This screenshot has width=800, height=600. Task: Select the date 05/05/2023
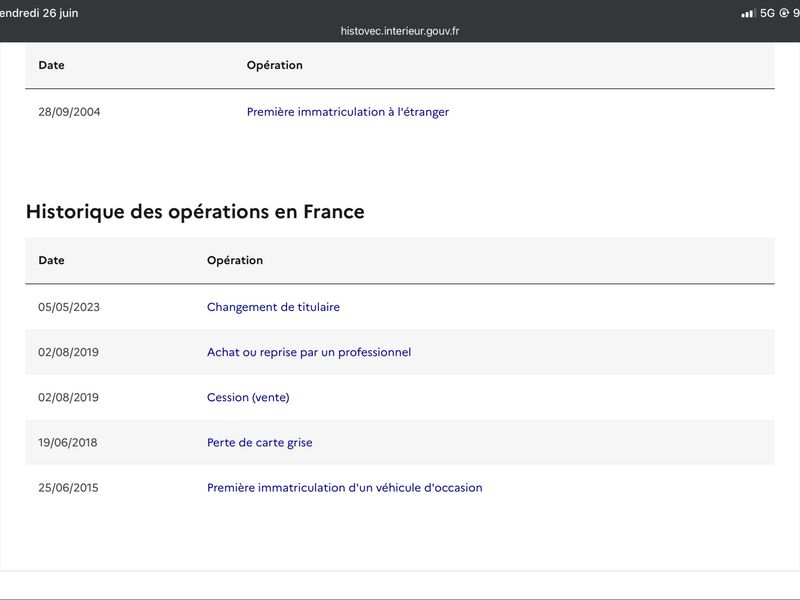69,307
